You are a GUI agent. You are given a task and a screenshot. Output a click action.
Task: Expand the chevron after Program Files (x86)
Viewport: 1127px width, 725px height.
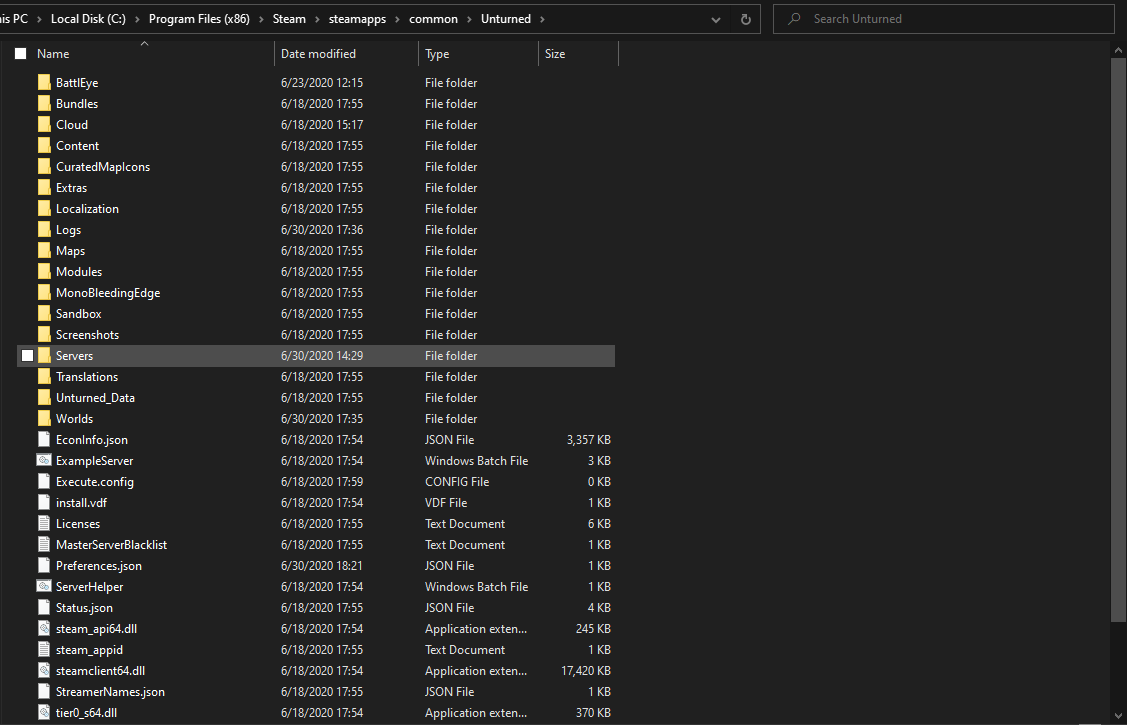click(261, 19)
